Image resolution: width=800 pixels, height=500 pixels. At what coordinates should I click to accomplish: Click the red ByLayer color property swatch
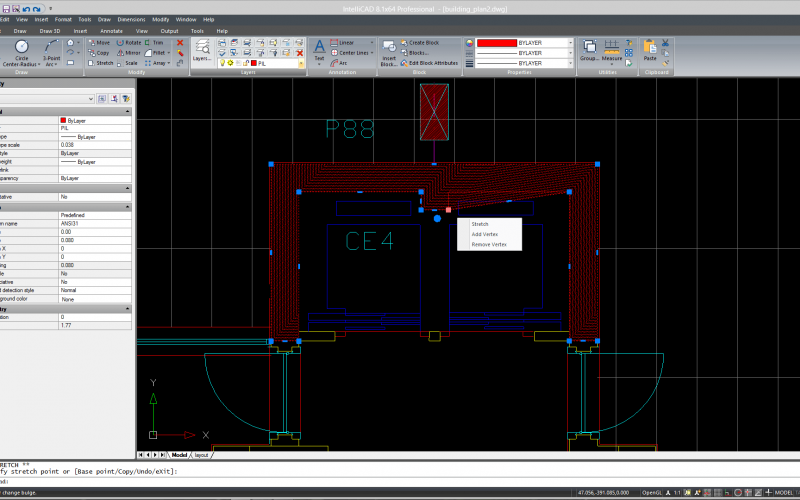[64, 120]
